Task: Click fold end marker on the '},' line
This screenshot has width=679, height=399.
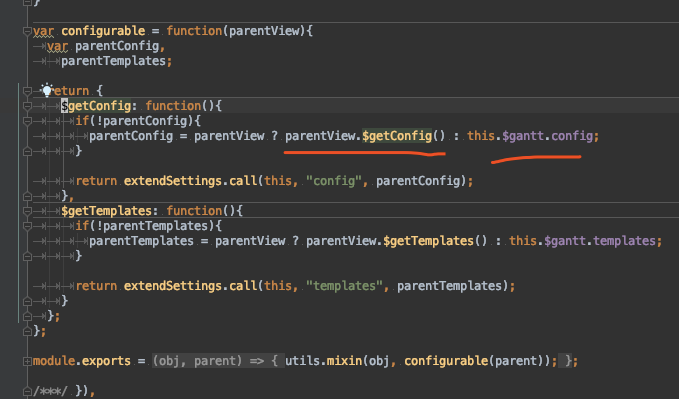Action: (x=27, y=196)
